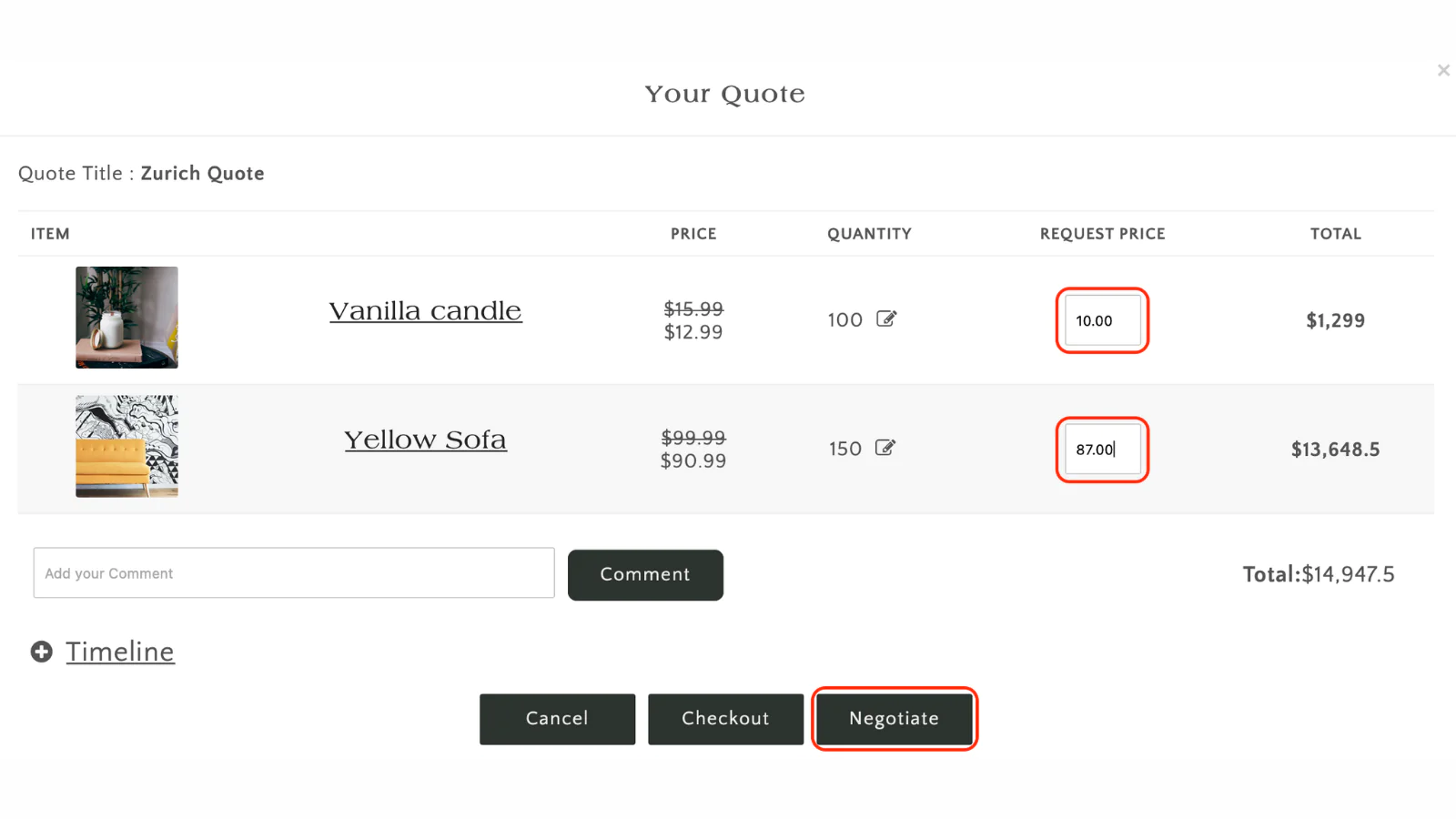Edit quantity icon for Yellow Sofa
The height and width of the screenshot is (819, 1456).
[x=885, y=448]
